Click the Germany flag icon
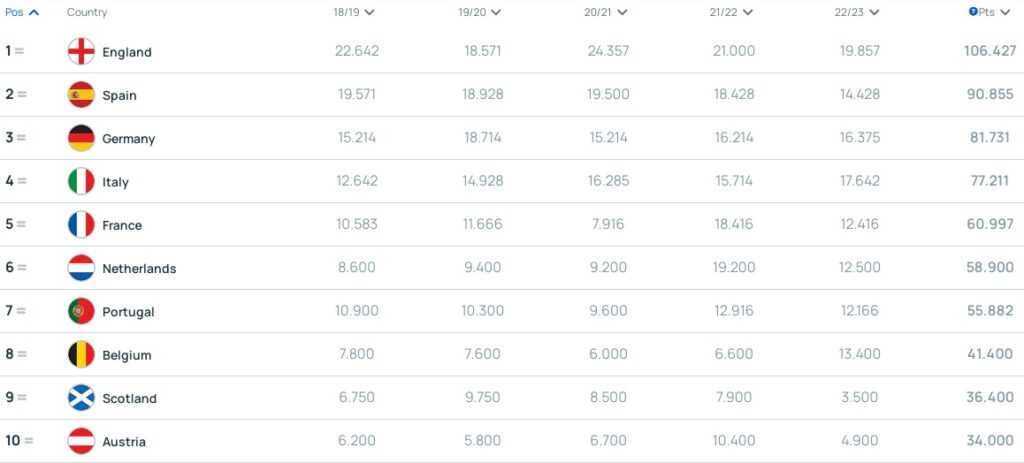Screen dimensions: 1024x463 coord(81,138)
